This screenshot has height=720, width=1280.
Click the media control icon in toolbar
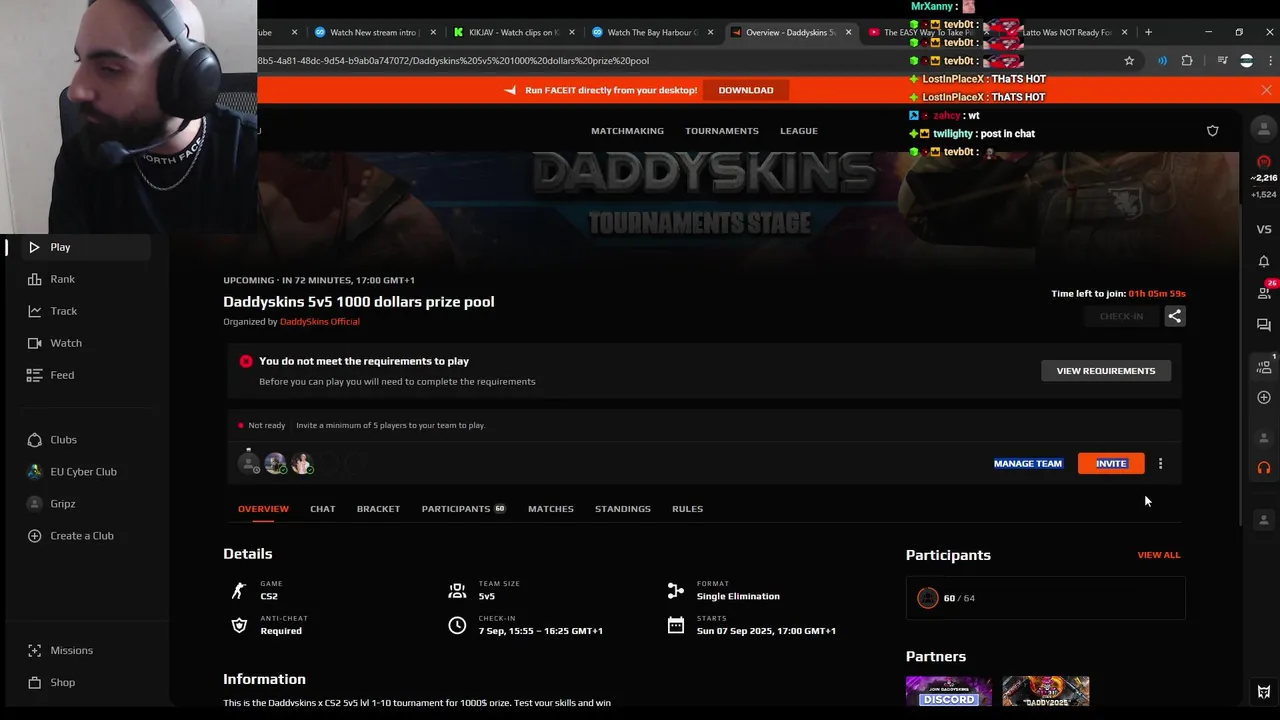[1222, 61]
